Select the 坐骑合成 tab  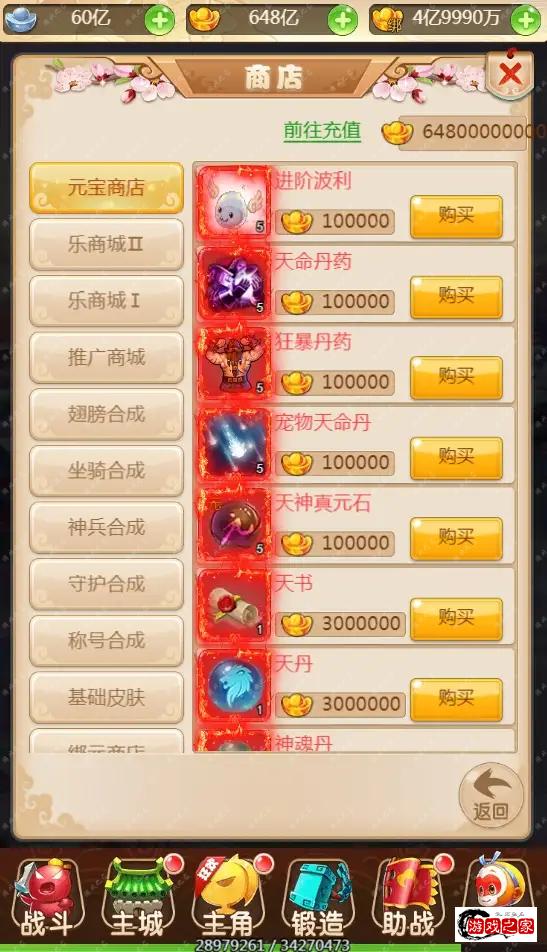106,471
